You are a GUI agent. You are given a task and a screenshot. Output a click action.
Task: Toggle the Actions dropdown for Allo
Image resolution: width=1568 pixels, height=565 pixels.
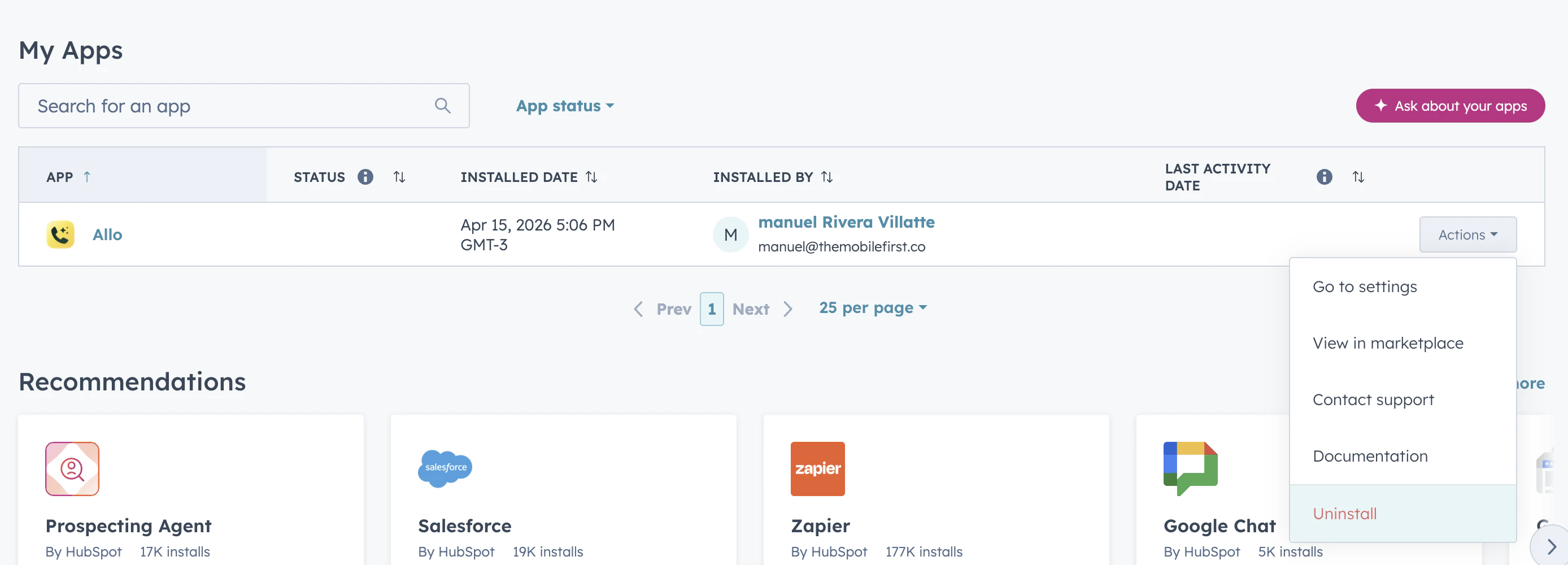click(1467, 234)
